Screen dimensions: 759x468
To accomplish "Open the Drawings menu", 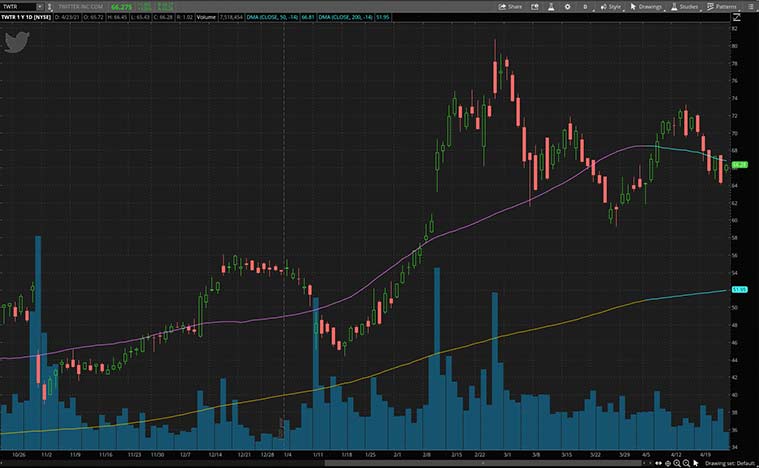I will coord(646,7).
